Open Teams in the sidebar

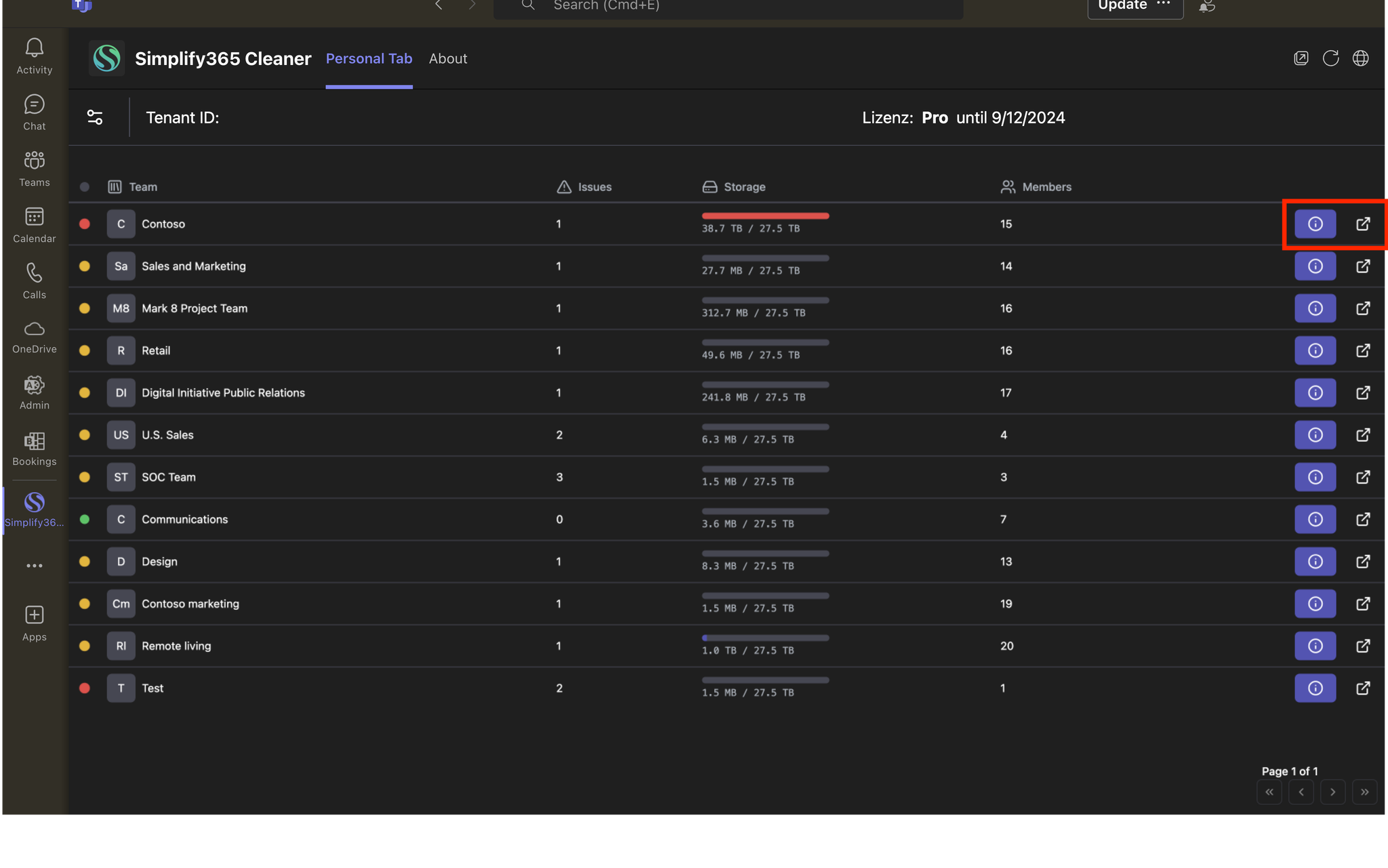tap(35, 169)
